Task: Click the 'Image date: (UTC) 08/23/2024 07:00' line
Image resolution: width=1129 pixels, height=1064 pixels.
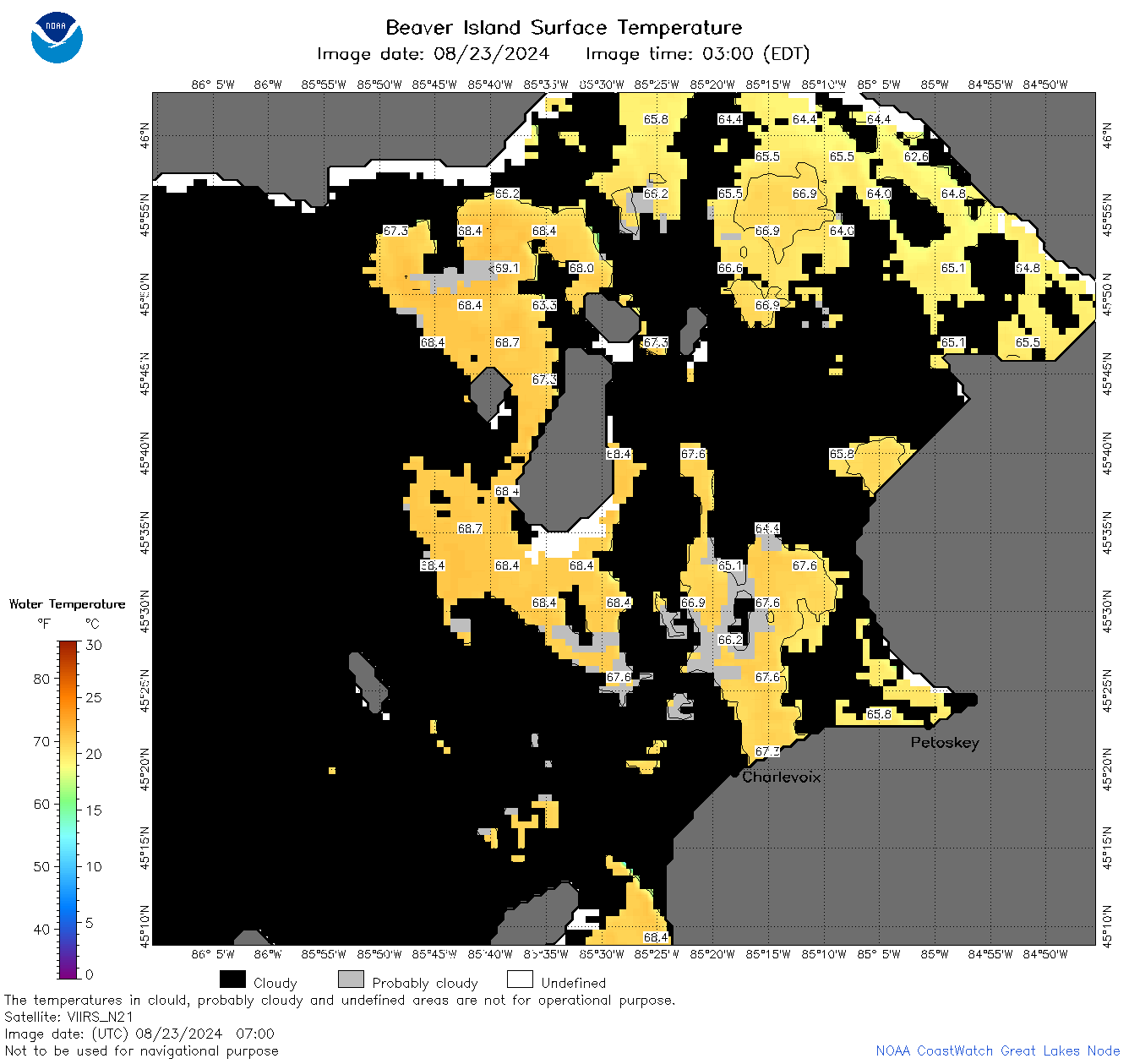Action: coord(139,1034)
